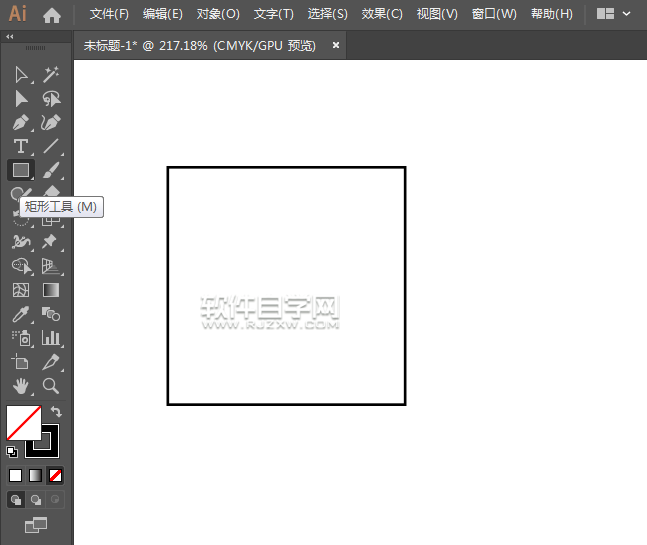The image size is (647, 545).
Task: Select the Line Segment tool
Action: 51,146
